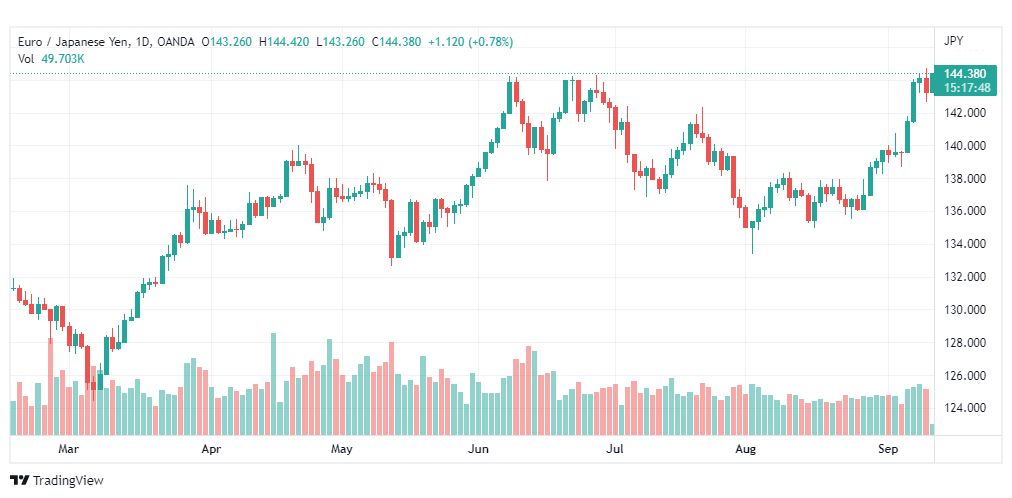Click the OANDA data source label
Image resolution: width=1012 pixels, height=498 pixels.
[x=175, y=42]
